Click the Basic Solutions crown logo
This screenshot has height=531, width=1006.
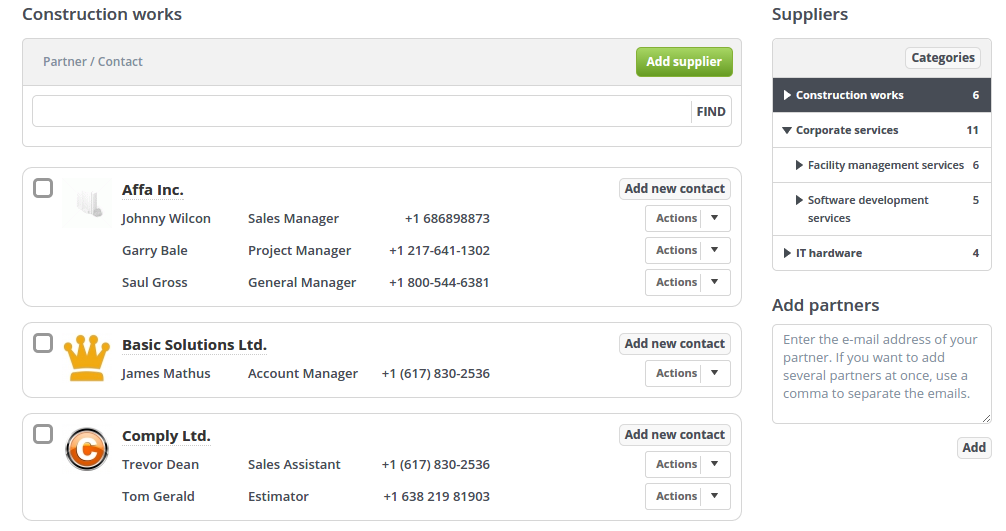[87, 358]
